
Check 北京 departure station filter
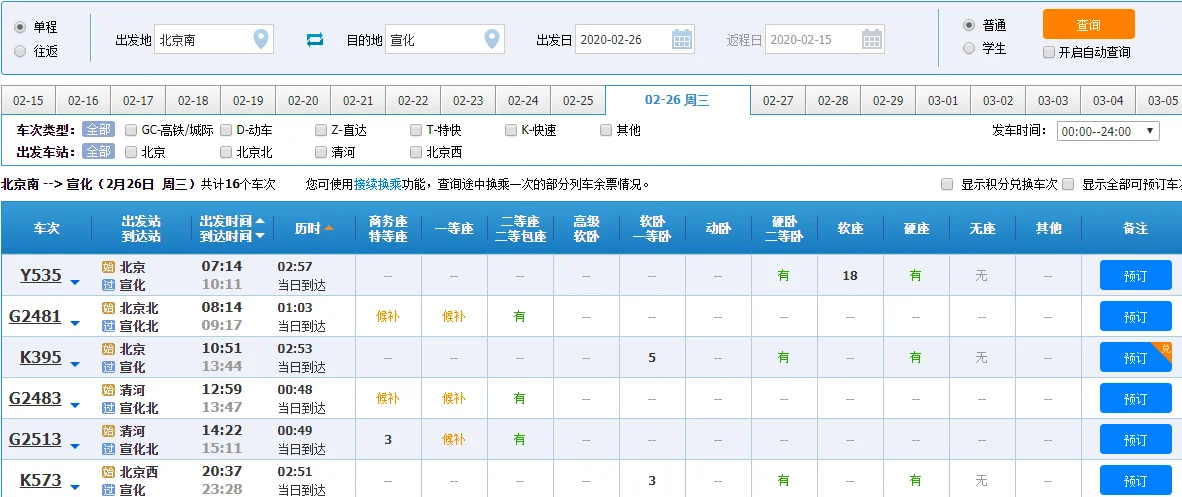click(131, 152)
